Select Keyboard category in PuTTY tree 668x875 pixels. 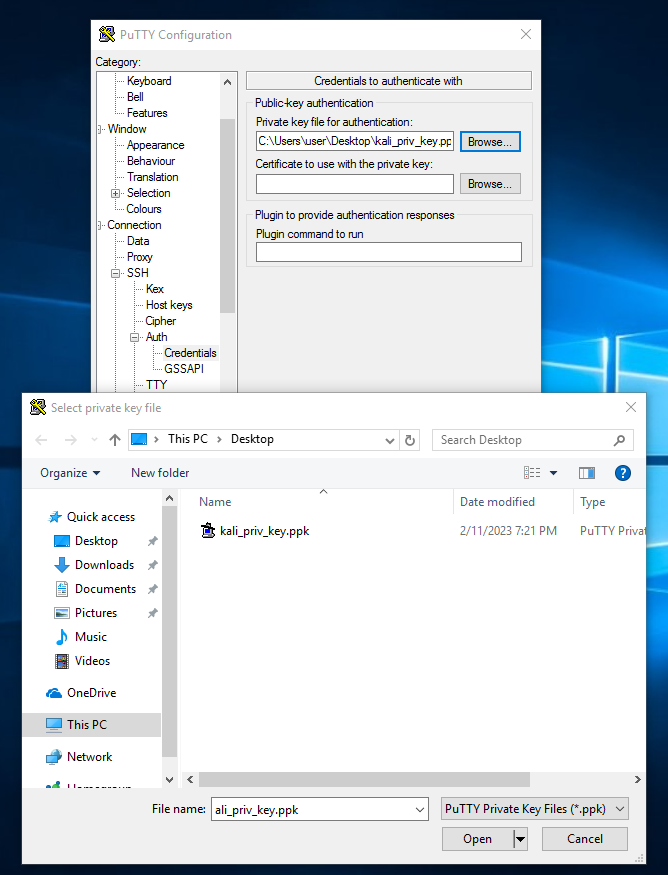coord(149,81)
